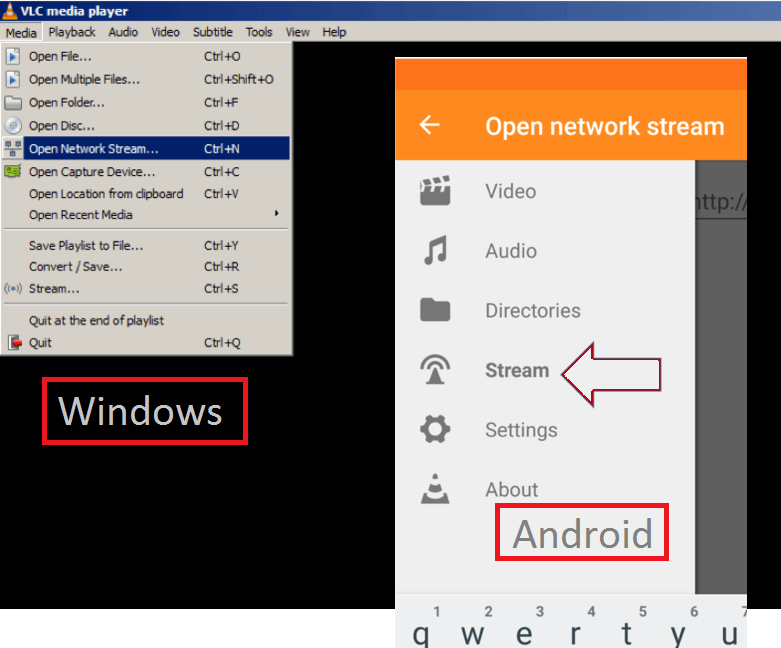This screenshot has height=648, width=781.
Task: Open the Playback menu
Action: (x=72, y=32)
